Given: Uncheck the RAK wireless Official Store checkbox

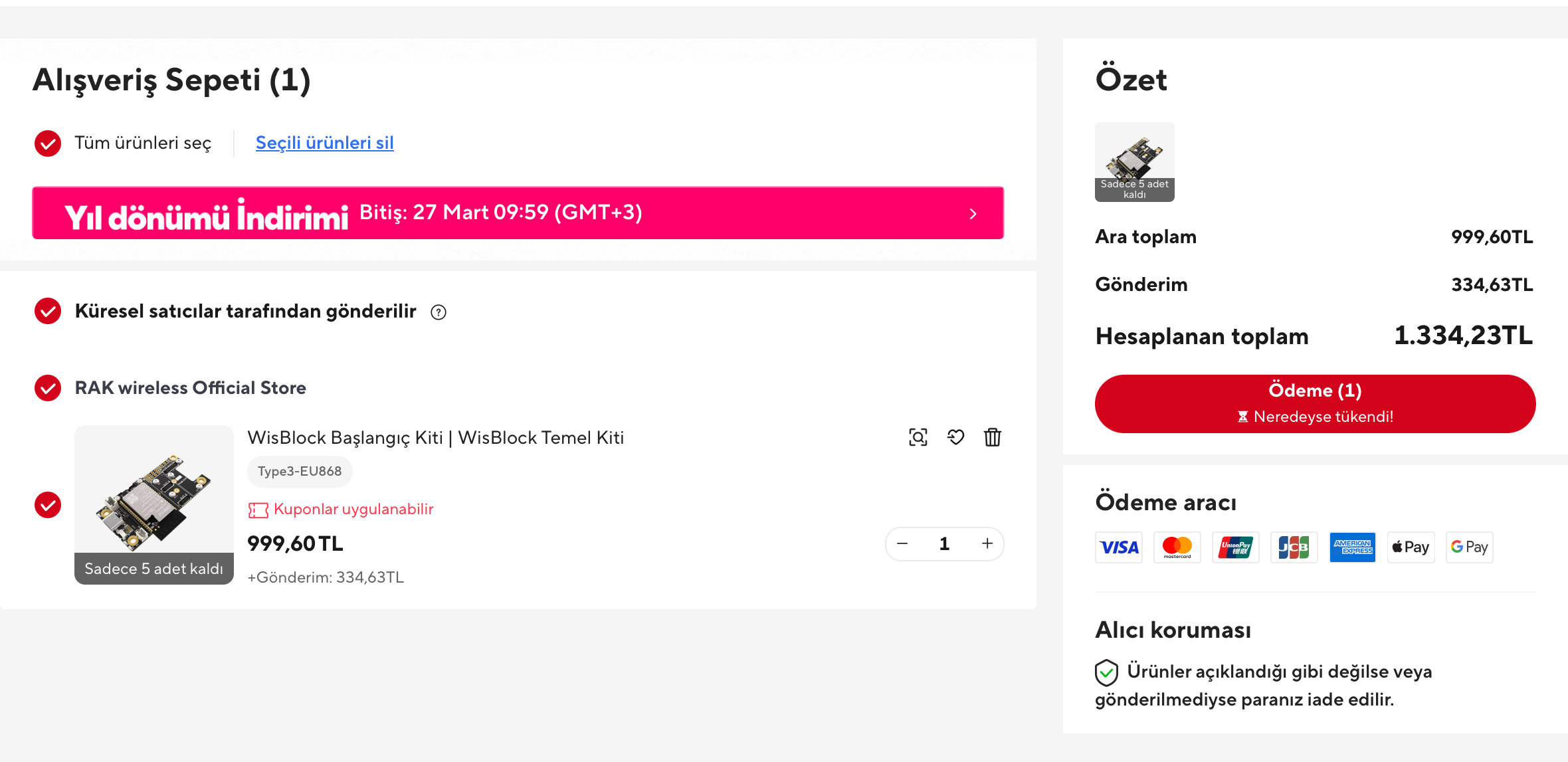Looking at the screenshot, I should pyautogui.click(x=48, y=388).
